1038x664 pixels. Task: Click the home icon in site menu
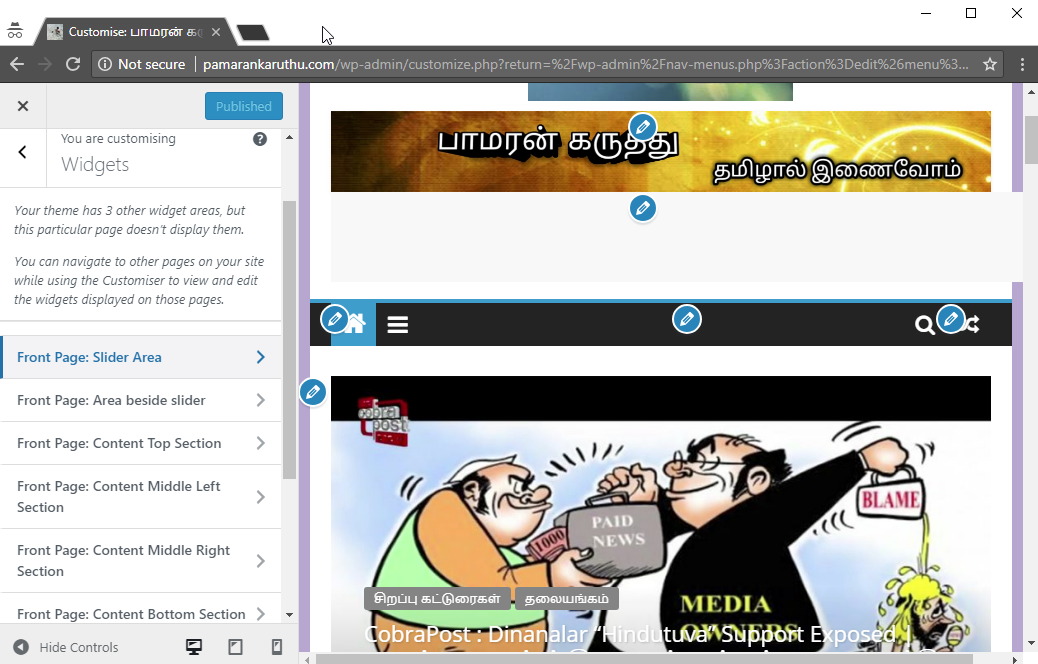click(x=355, y=324)
